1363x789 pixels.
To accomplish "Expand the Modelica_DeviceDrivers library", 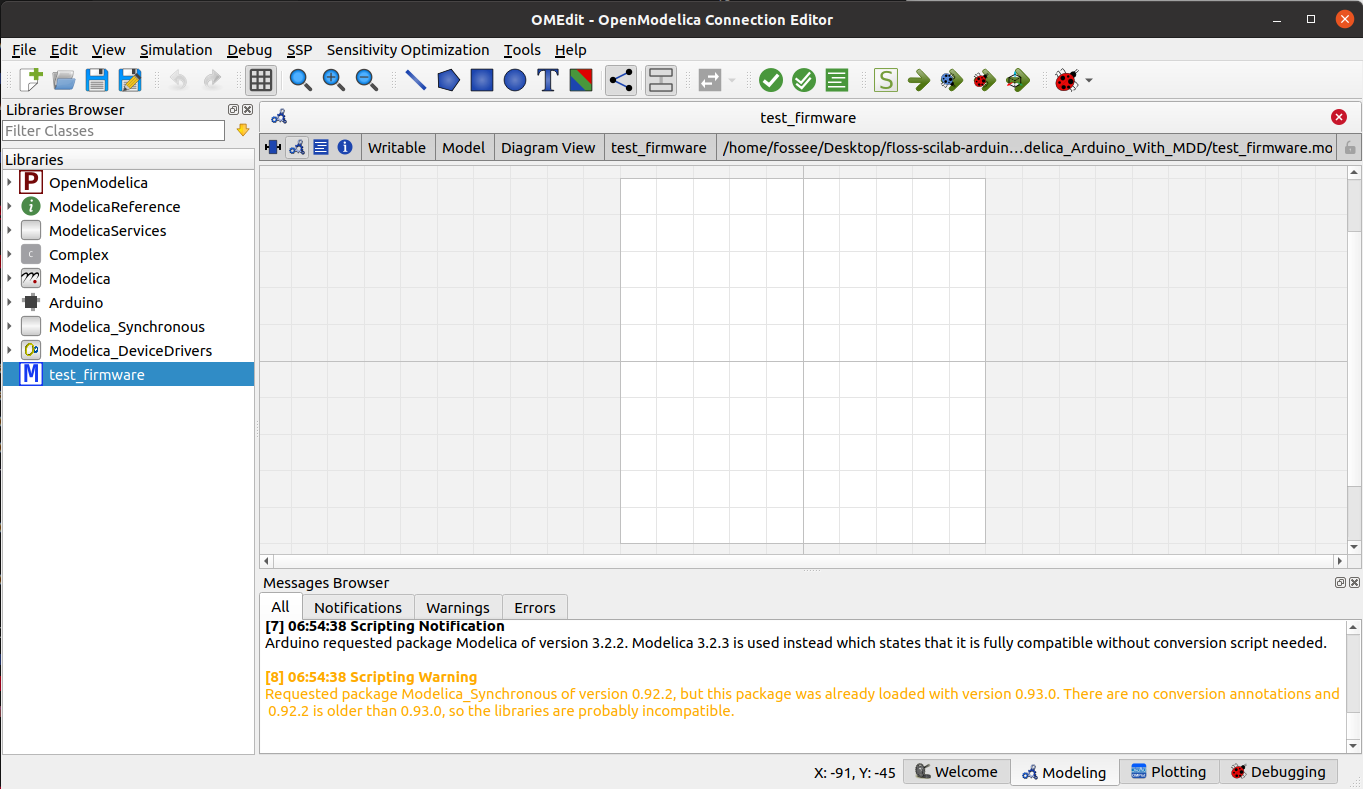I will [x=9, y=350].
